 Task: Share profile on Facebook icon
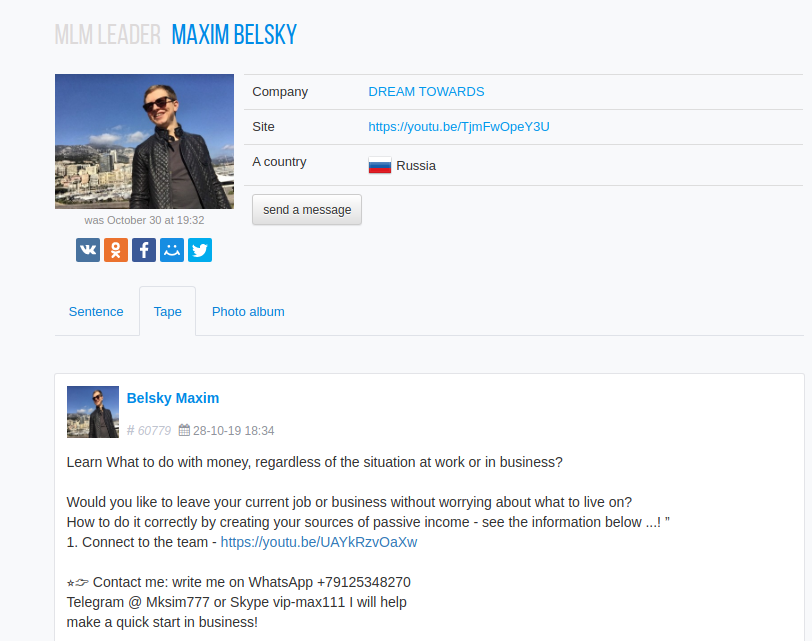tap(144, 250)
